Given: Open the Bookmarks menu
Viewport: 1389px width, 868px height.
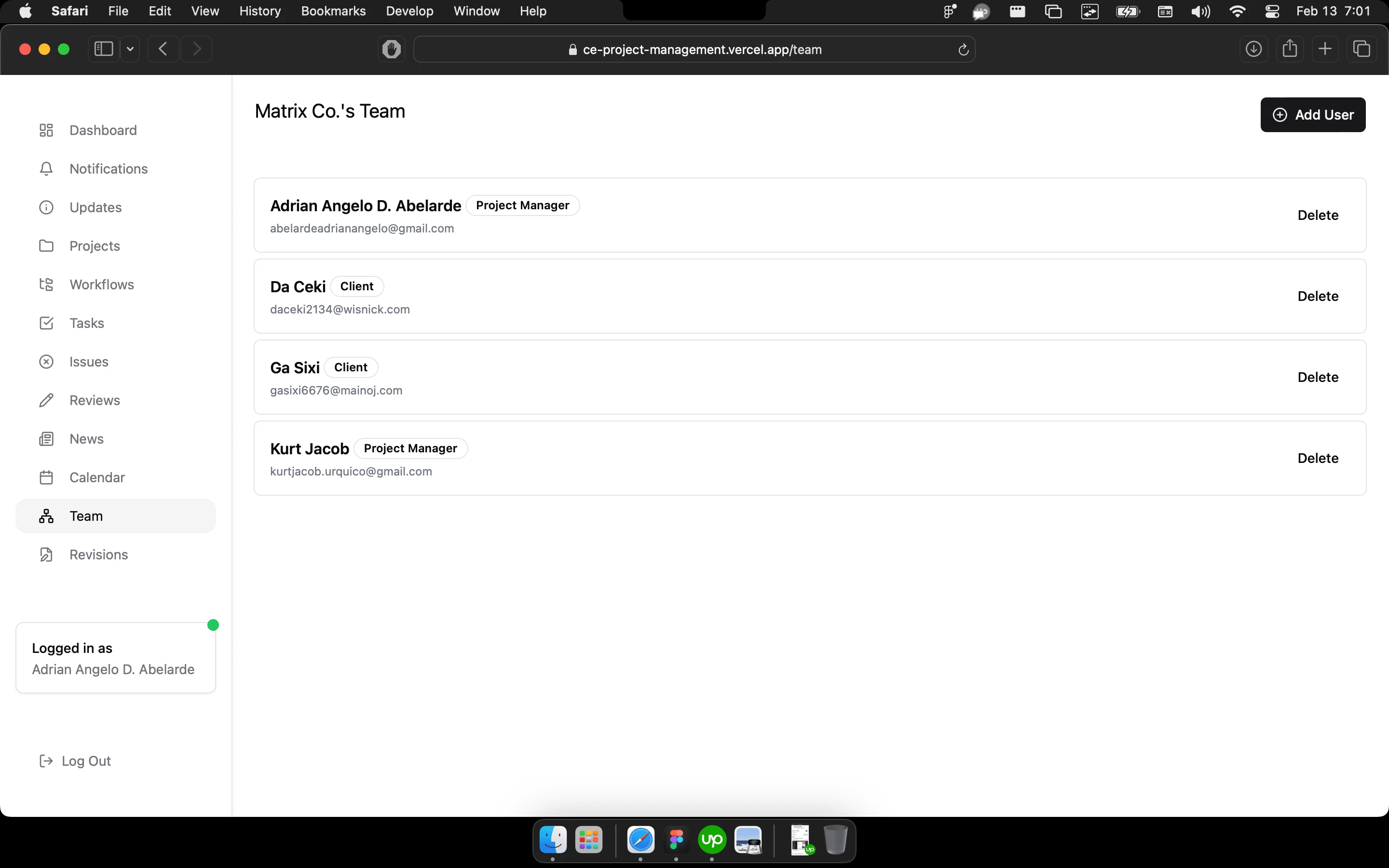Looking at the screenshot, I should click(x=333, y=12).
